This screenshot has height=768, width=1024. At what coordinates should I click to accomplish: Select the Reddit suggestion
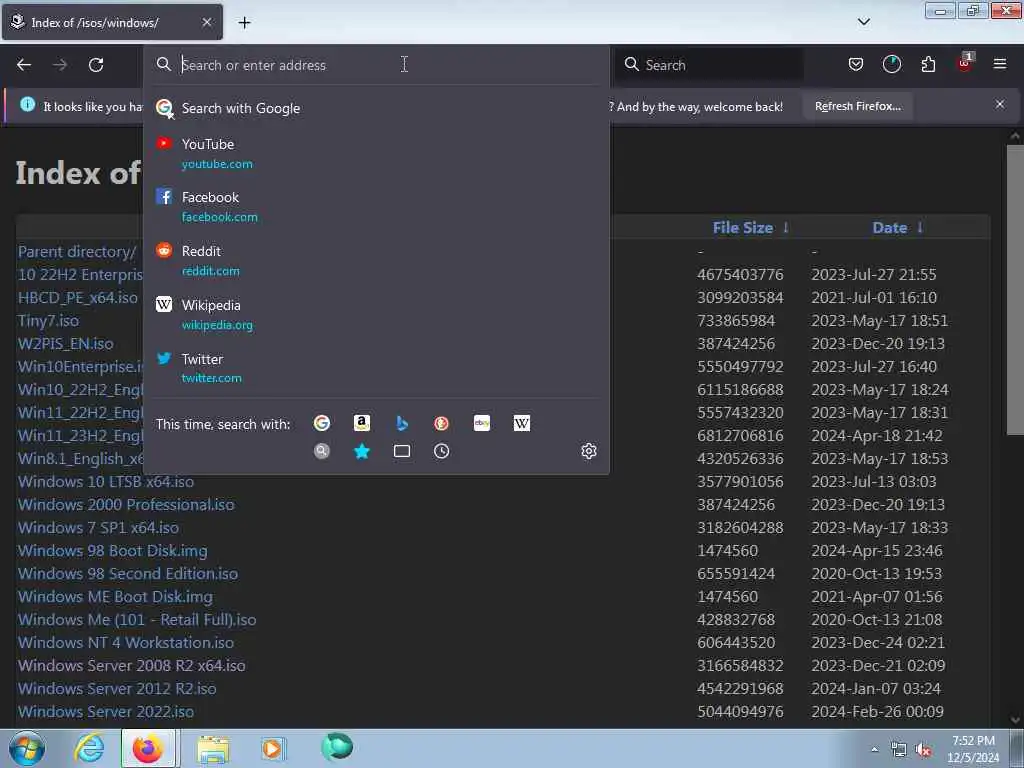pos(377,261)
